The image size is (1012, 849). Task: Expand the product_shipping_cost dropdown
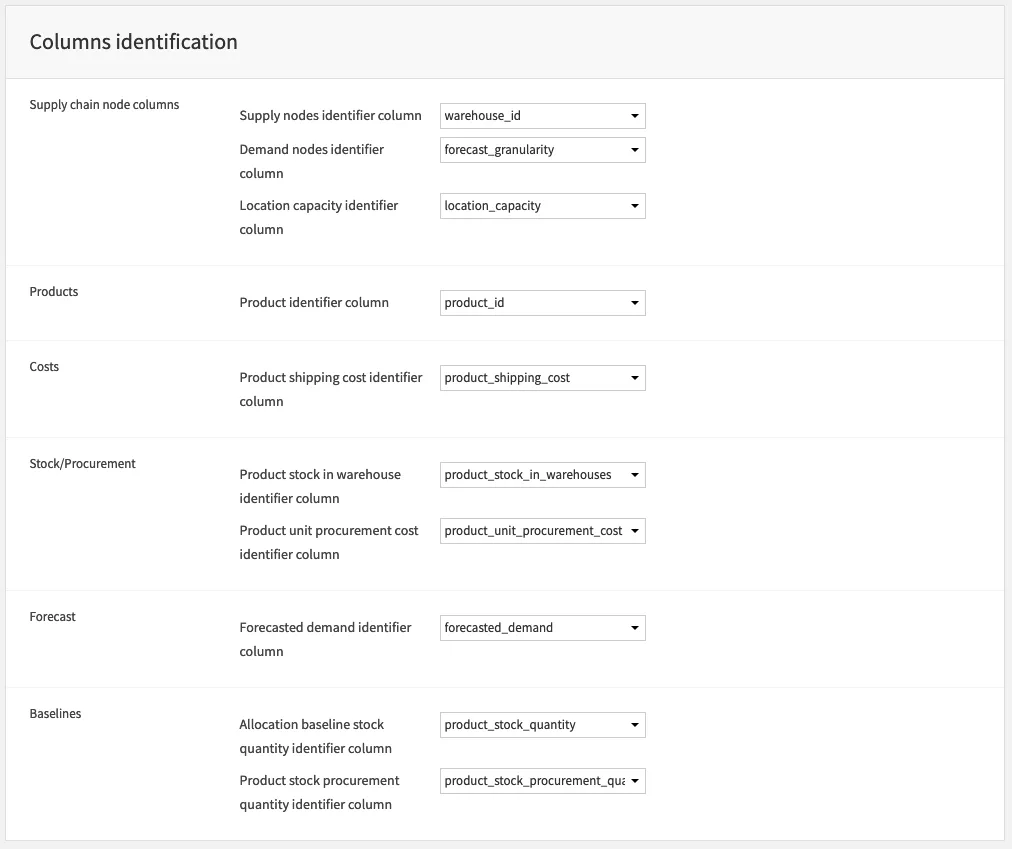click(542, 378)
